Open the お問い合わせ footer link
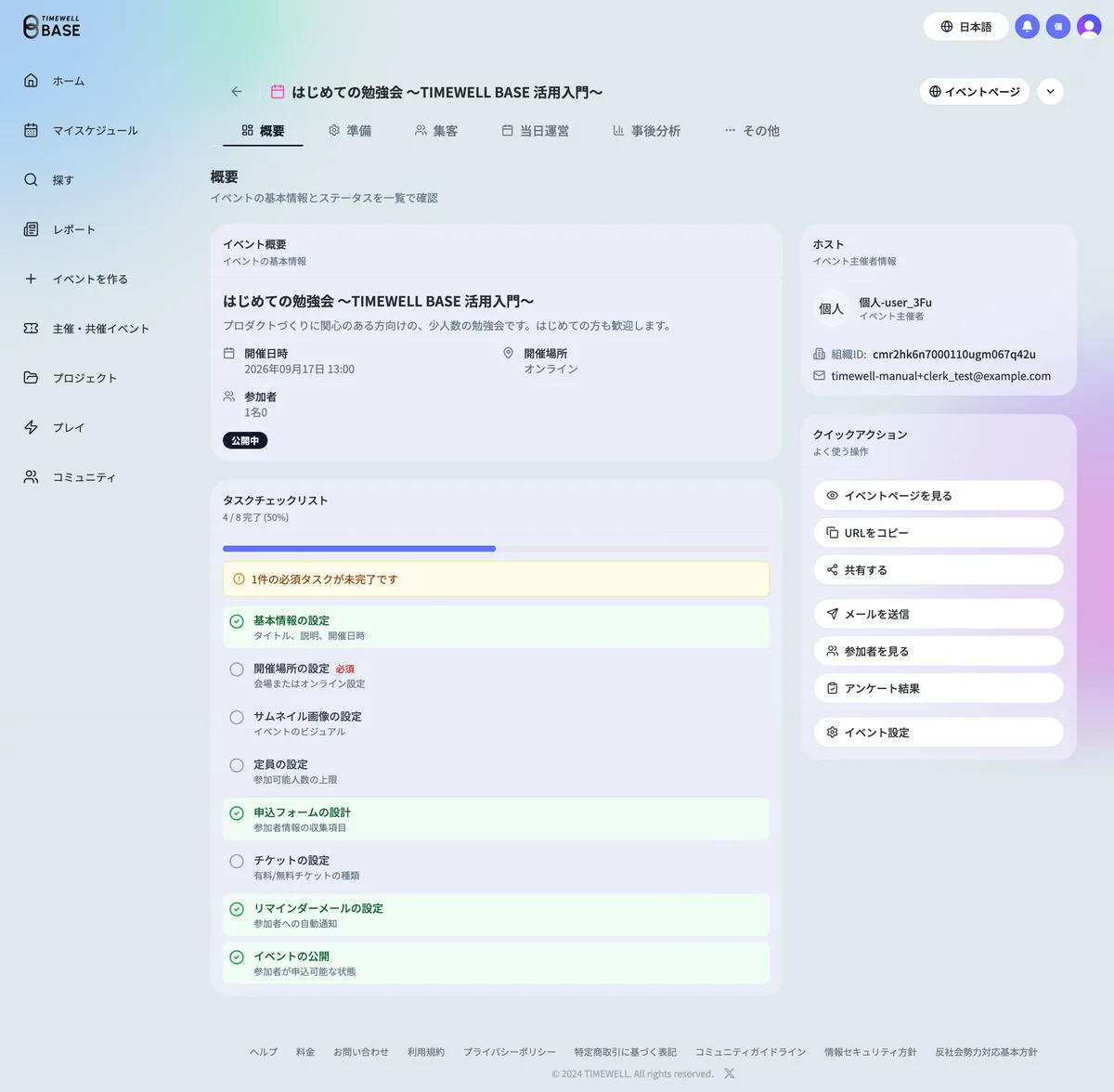1114x1092 pixels. (x=361, y=1052)
